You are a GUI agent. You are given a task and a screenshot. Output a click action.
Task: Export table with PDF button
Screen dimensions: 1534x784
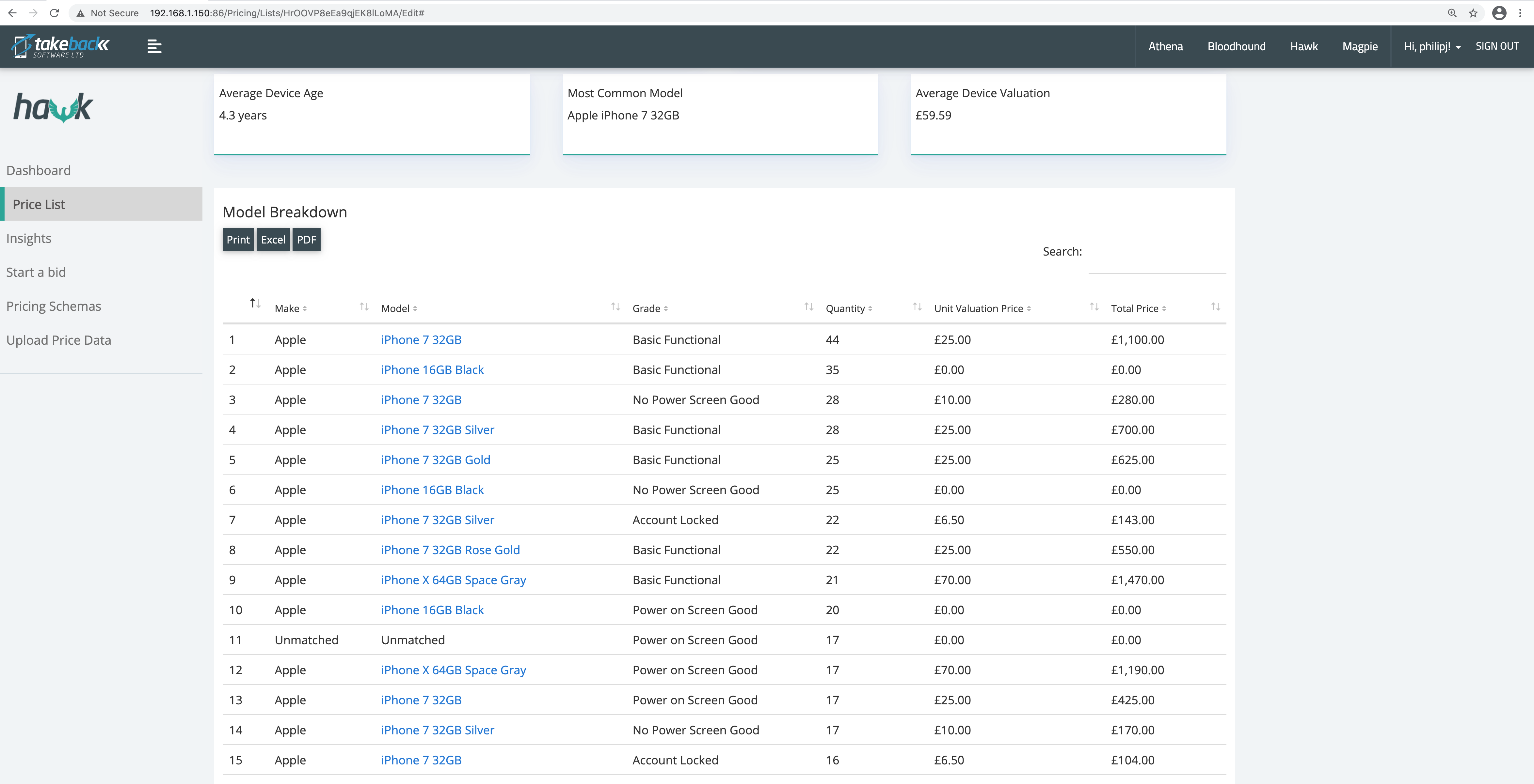307,239
